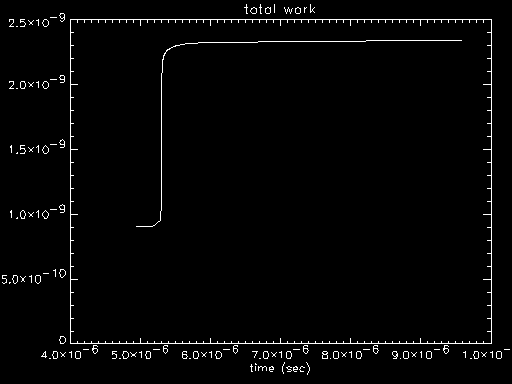Click the 5.0×10⁻⁶ x-axis tick label
This screenshot has height=384, width=512.
pyautogui.click(x=140, y=352)
